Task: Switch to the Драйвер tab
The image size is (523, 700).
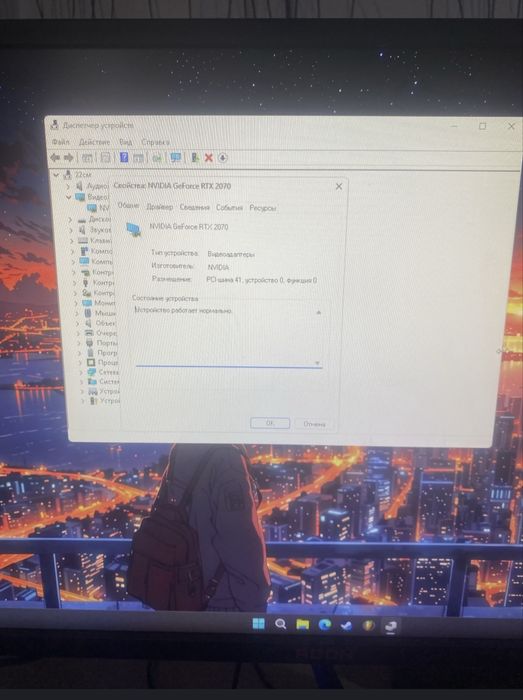Action: [x=159, y=207]
